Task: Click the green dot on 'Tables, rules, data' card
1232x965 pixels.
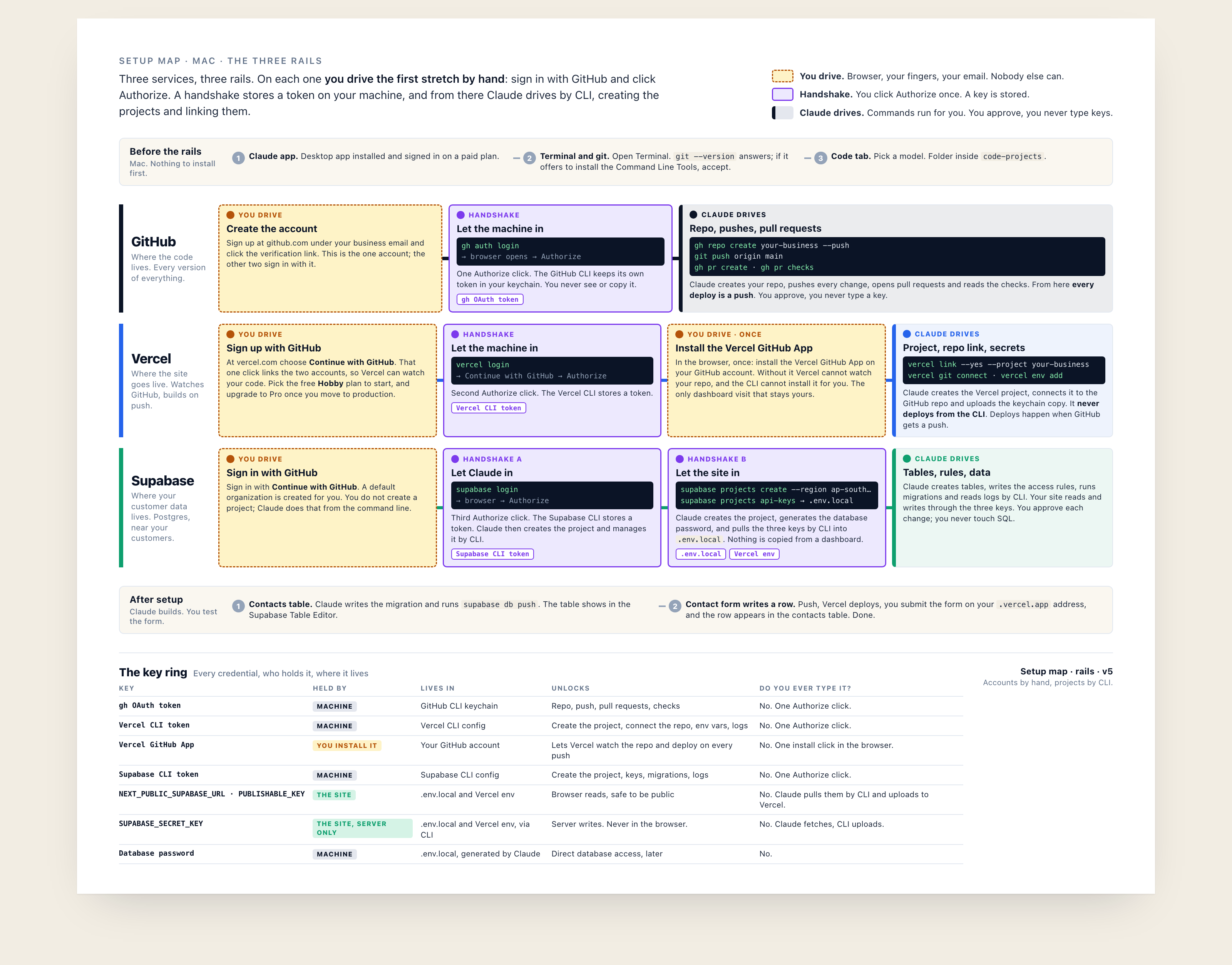Action: [907, 459]
